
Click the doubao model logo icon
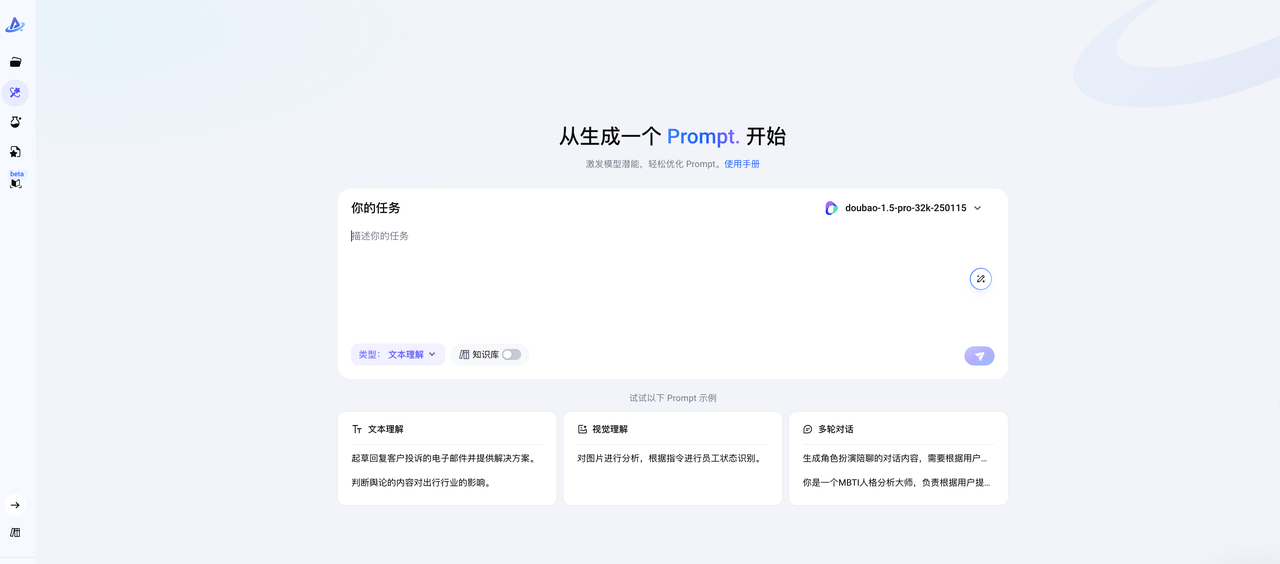(x=831, y=208)
